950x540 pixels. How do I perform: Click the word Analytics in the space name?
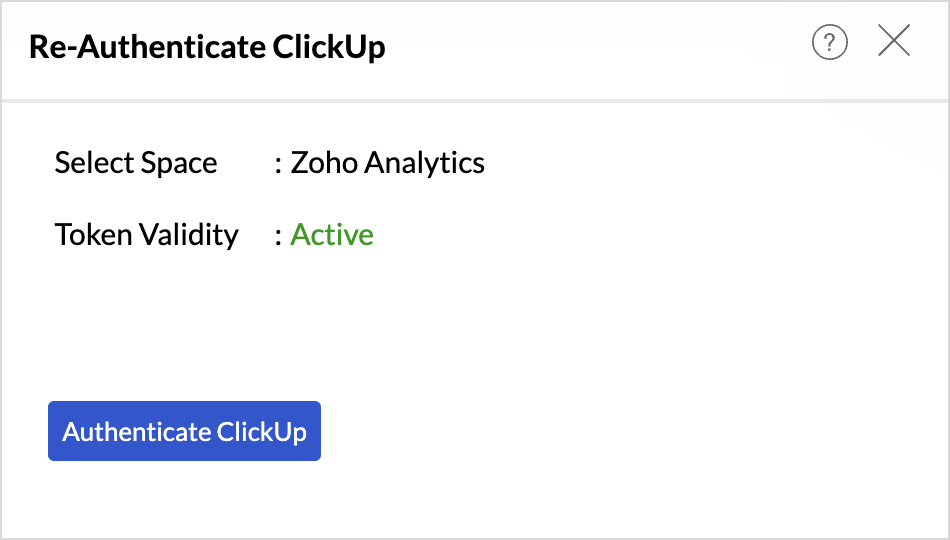425,163
